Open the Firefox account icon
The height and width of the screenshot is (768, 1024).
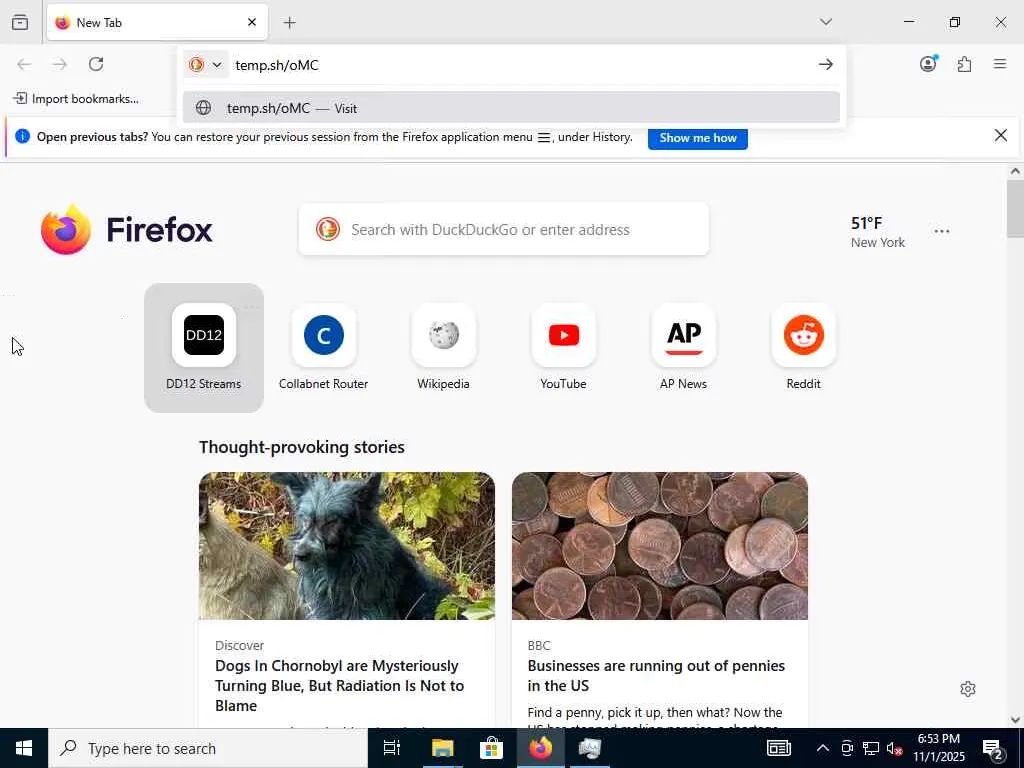coord(928,63)
